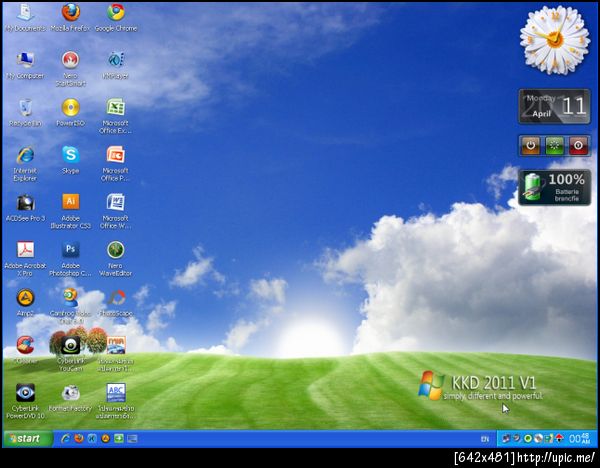
Task: Select the ACDSee Pro 3 icon
Action: (25, 208)
